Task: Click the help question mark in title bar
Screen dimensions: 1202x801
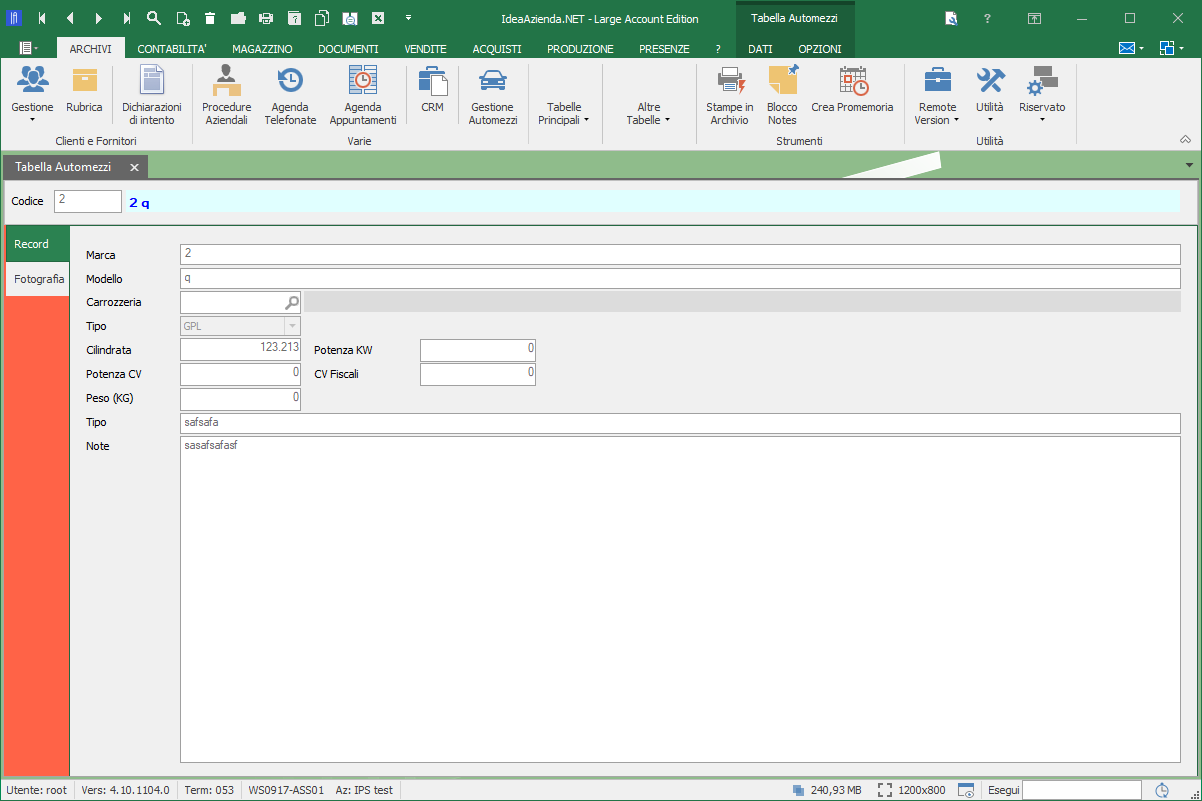Action: click(x=987, y=18)
